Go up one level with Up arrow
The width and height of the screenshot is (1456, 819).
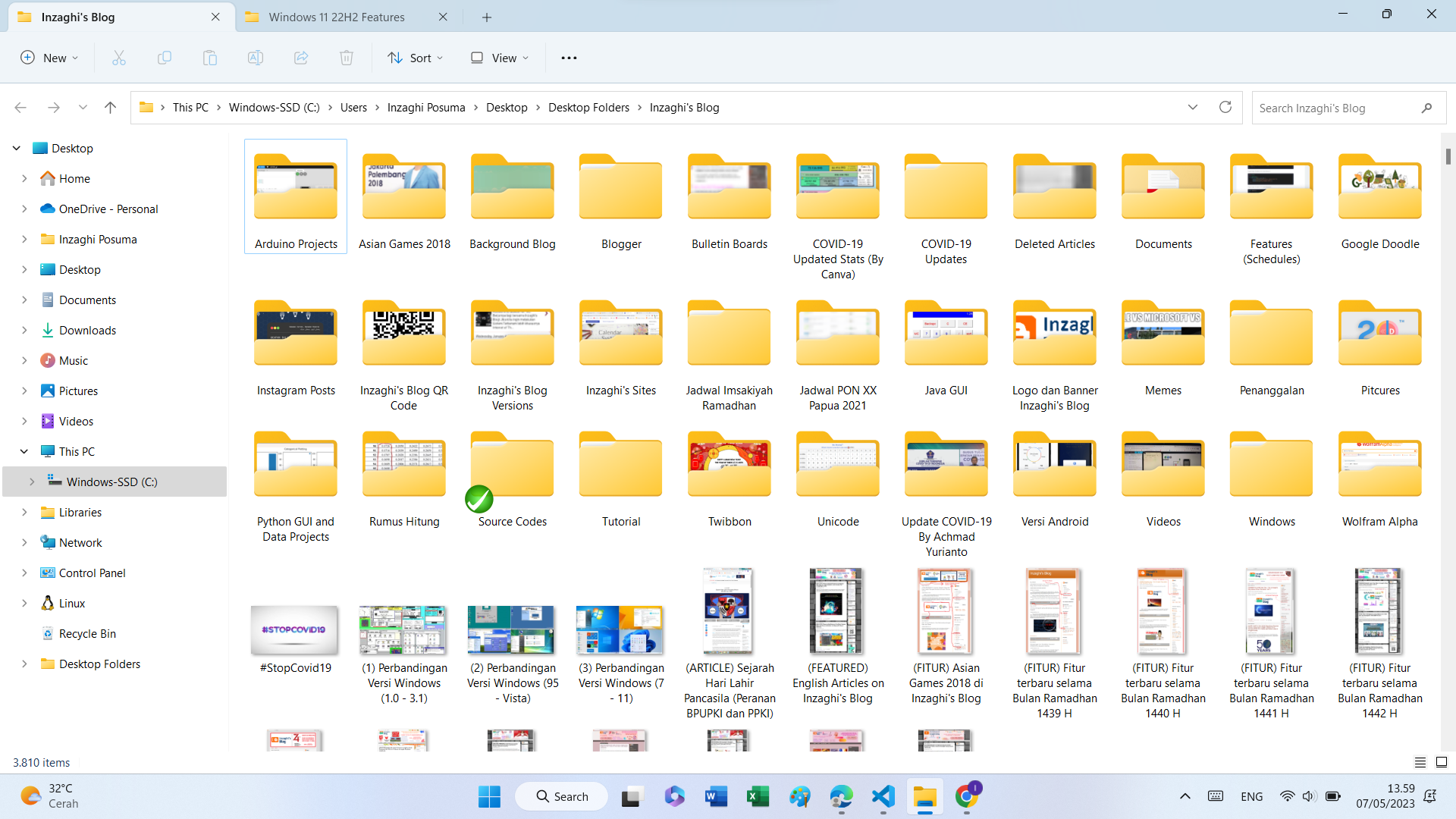[110, 108]
